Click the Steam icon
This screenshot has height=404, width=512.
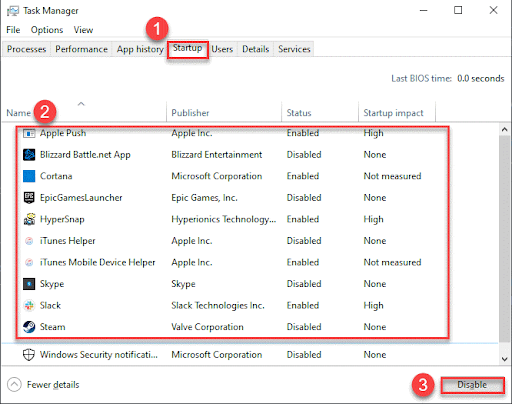click(29, 327)
